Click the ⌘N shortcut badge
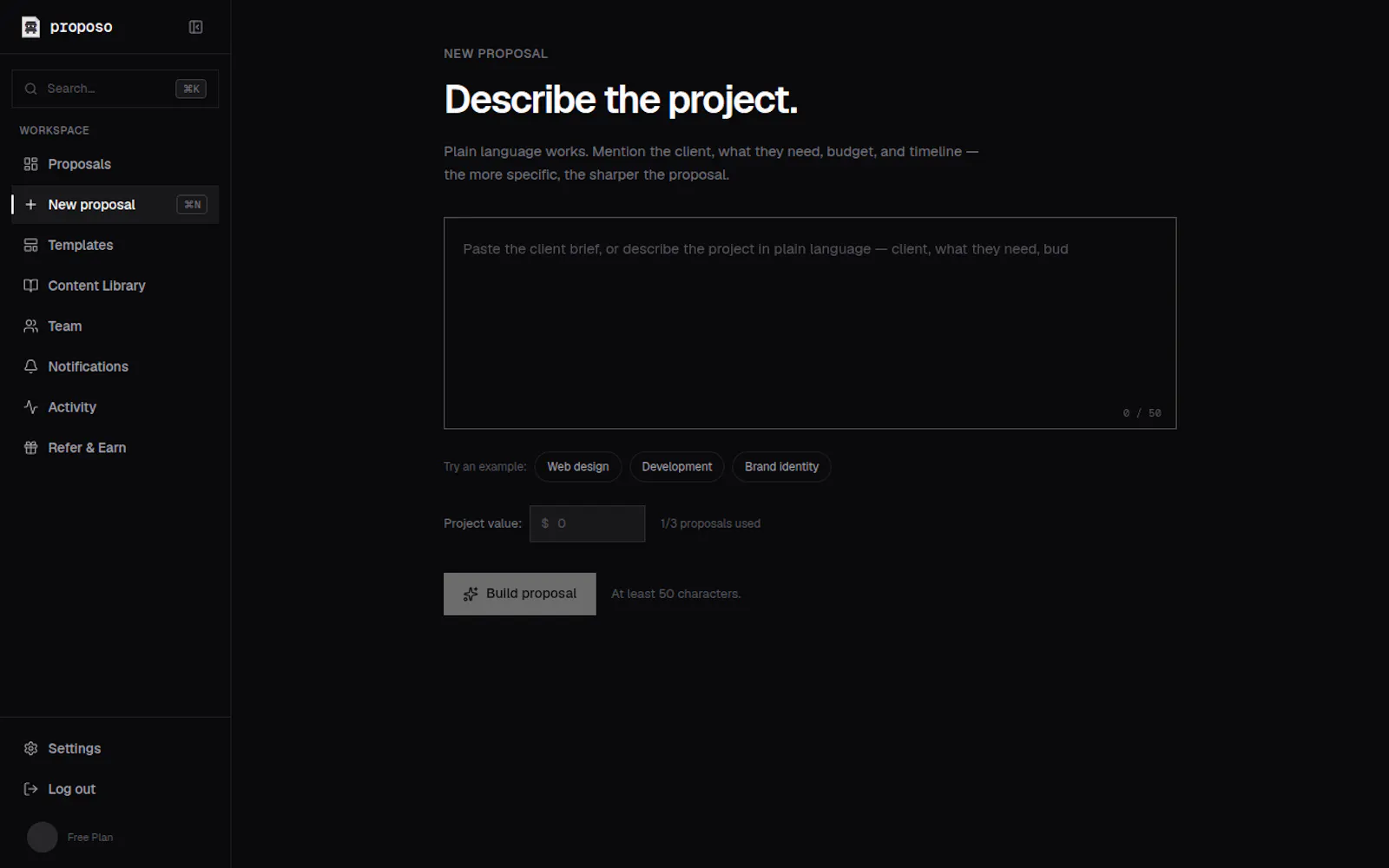Screen dimensions: 1389x868 (192, 205)
